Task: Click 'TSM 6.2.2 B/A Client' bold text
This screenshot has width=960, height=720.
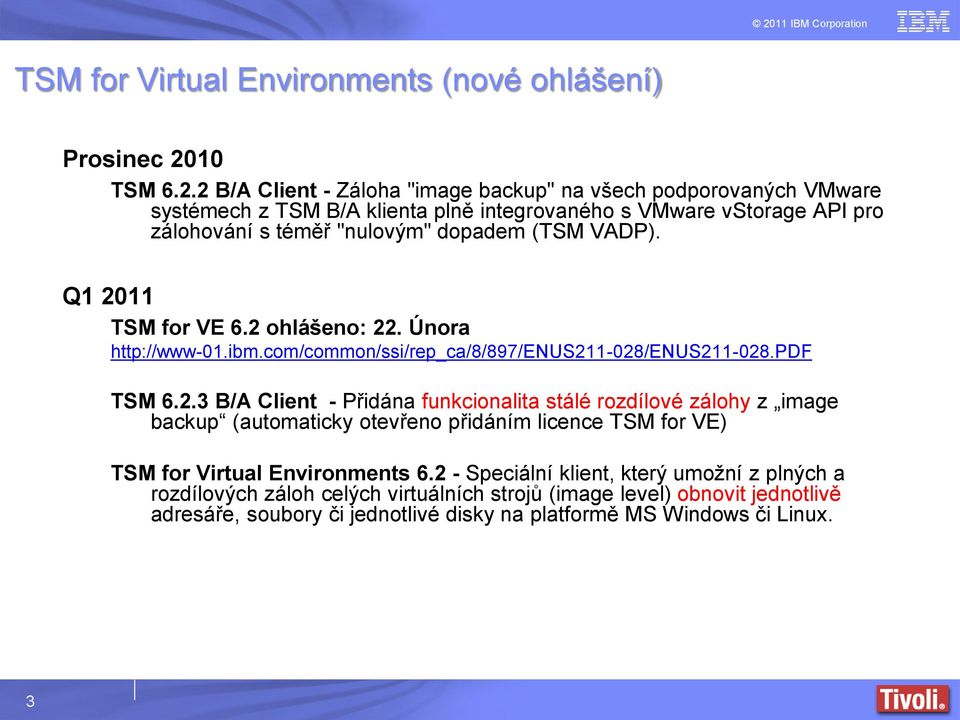Action: click(x=214, y=190)
